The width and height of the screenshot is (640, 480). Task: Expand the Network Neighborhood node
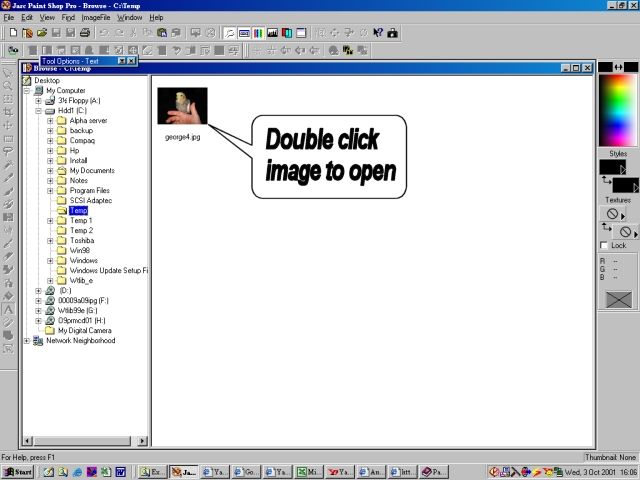[x=26, y=341]
